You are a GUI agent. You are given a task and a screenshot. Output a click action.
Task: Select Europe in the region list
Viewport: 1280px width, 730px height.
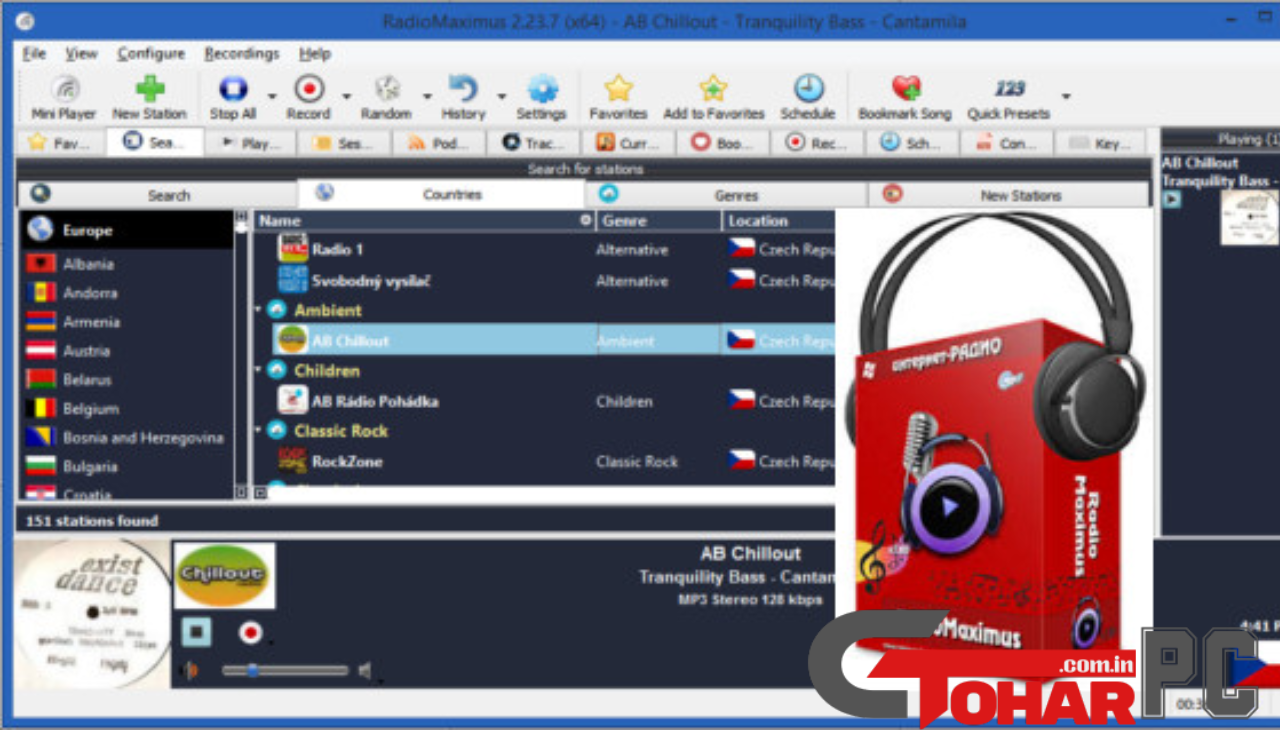[127, 230]
